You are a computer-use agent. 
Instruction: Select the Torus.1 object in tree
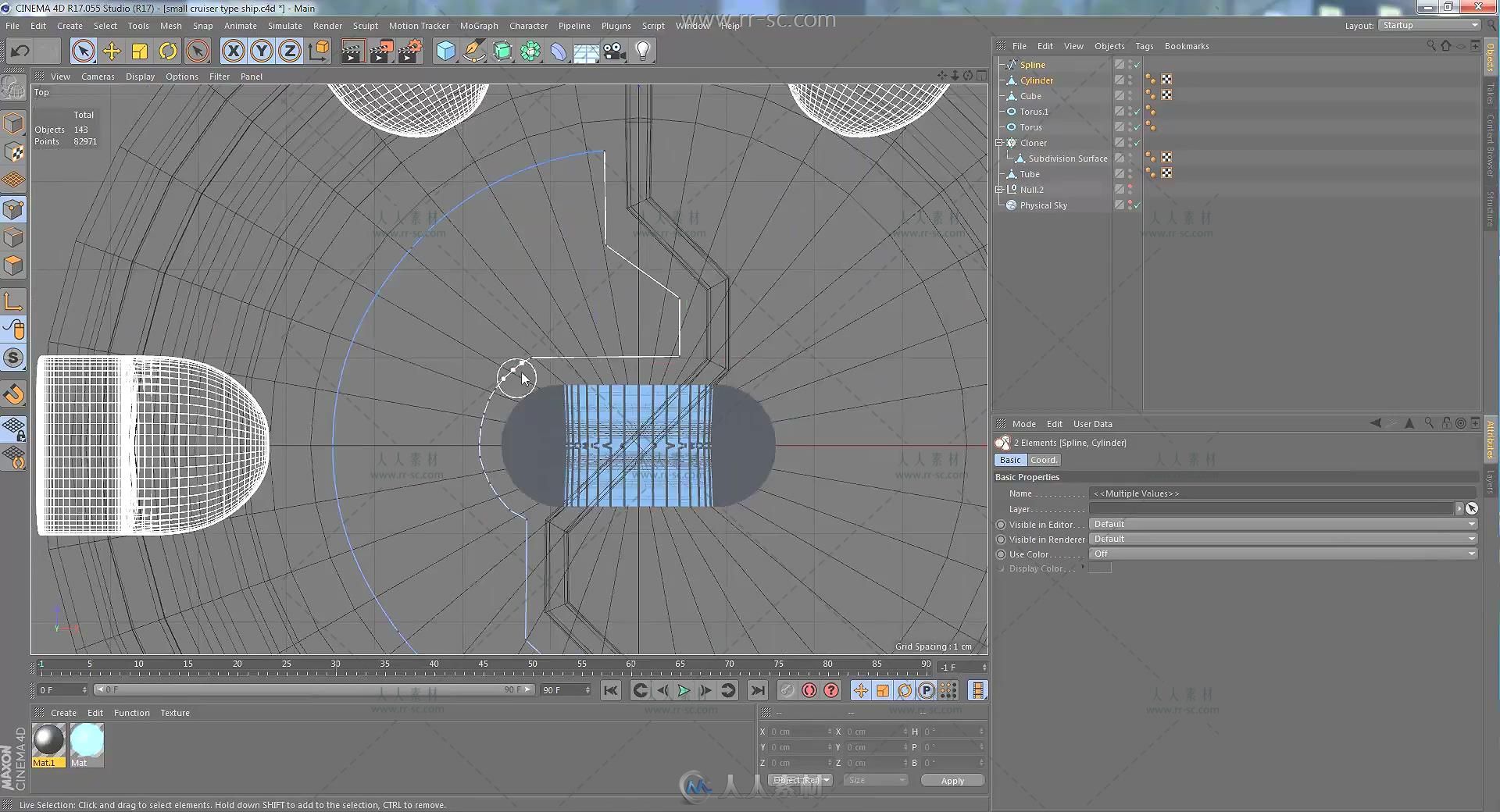pos(1034,112)
